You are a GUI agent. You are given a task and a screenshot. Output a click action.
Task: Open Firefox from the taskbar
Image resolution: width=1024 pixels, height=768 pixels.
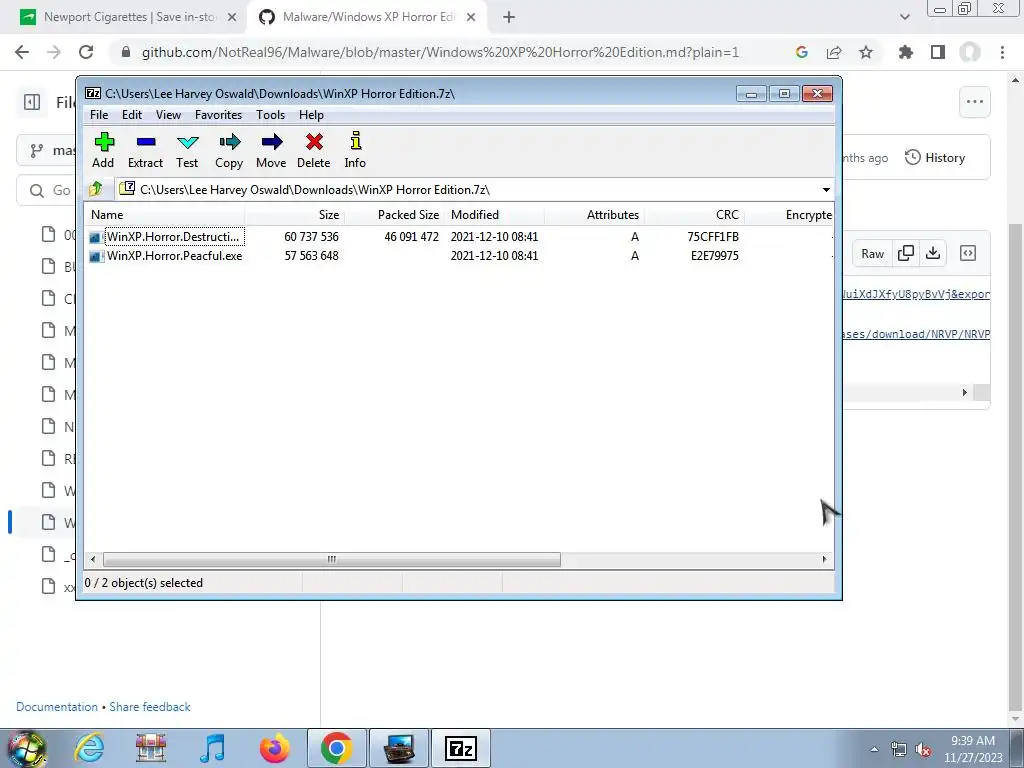(x=274, y=748)
